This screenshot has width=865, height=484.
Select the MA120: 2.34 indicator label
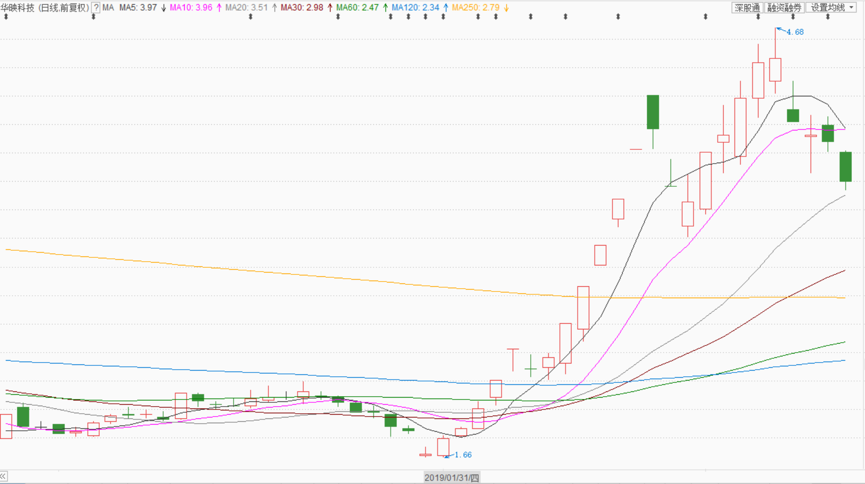pyautogui.click(x=415, y=8)
